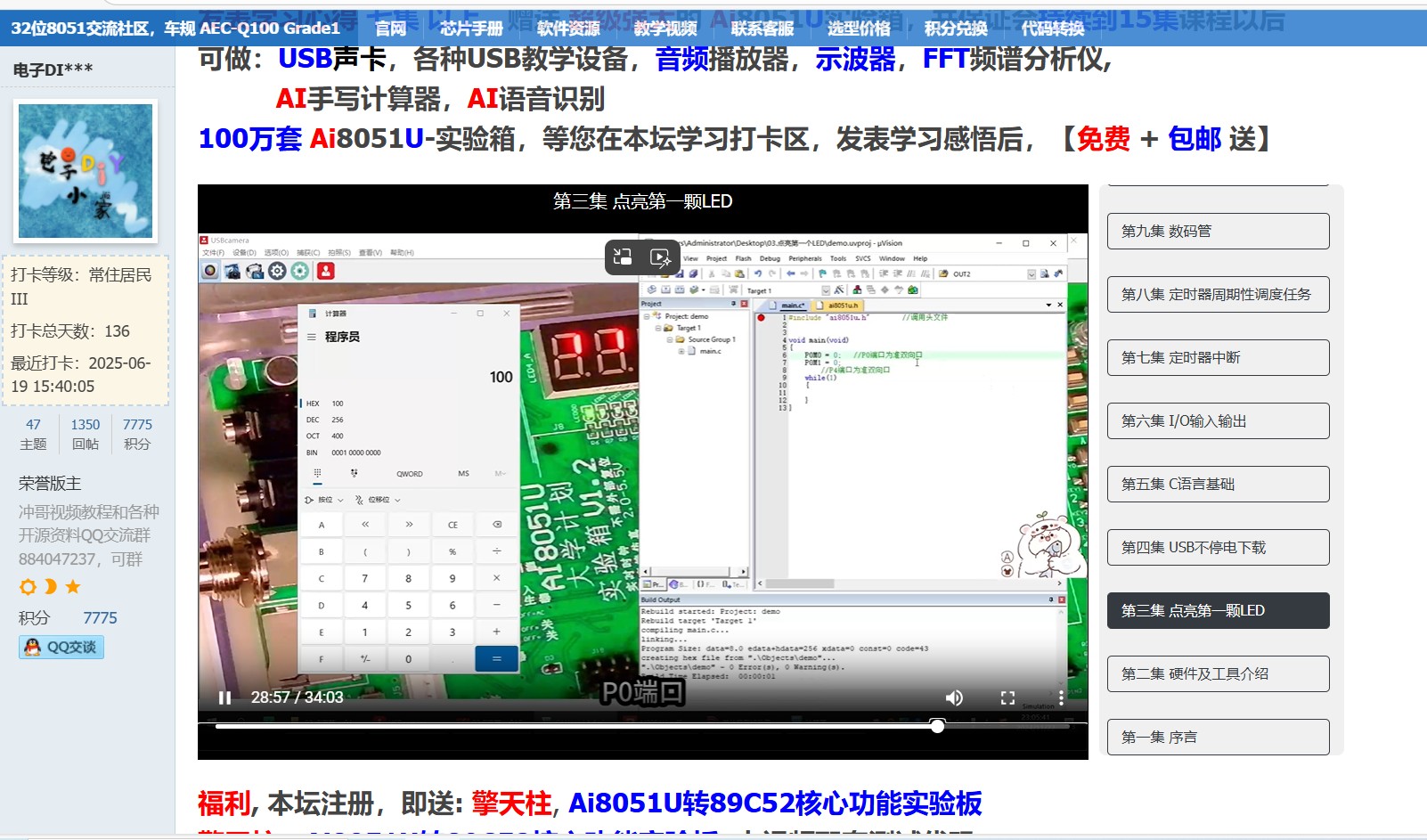Open episode 第九集 数码管
Image resolution: width=1427 pixels, height=840 pixels.
coord(1218,231)
